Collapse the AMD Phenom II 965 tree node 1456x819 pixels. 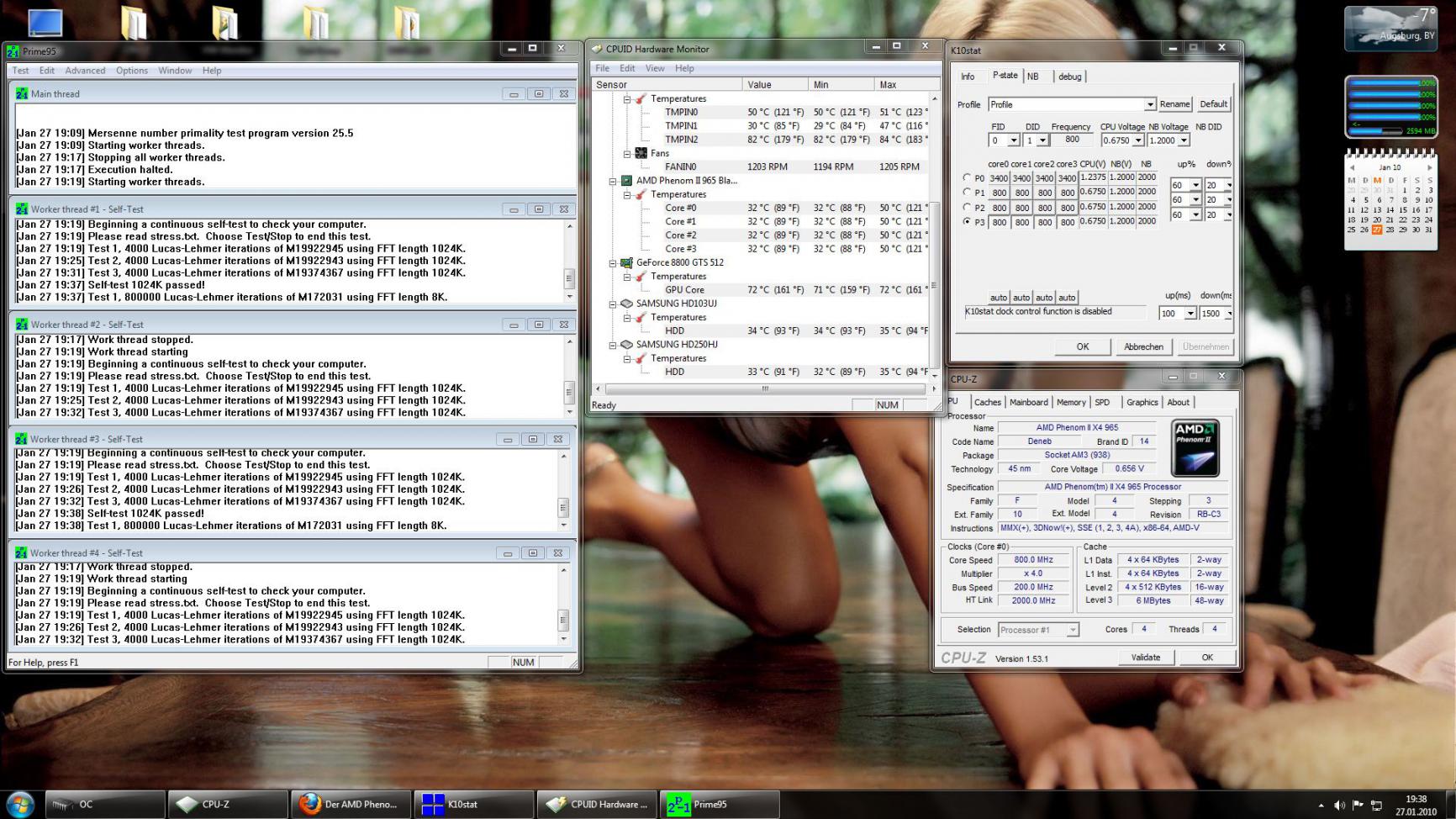click(613, 181)
